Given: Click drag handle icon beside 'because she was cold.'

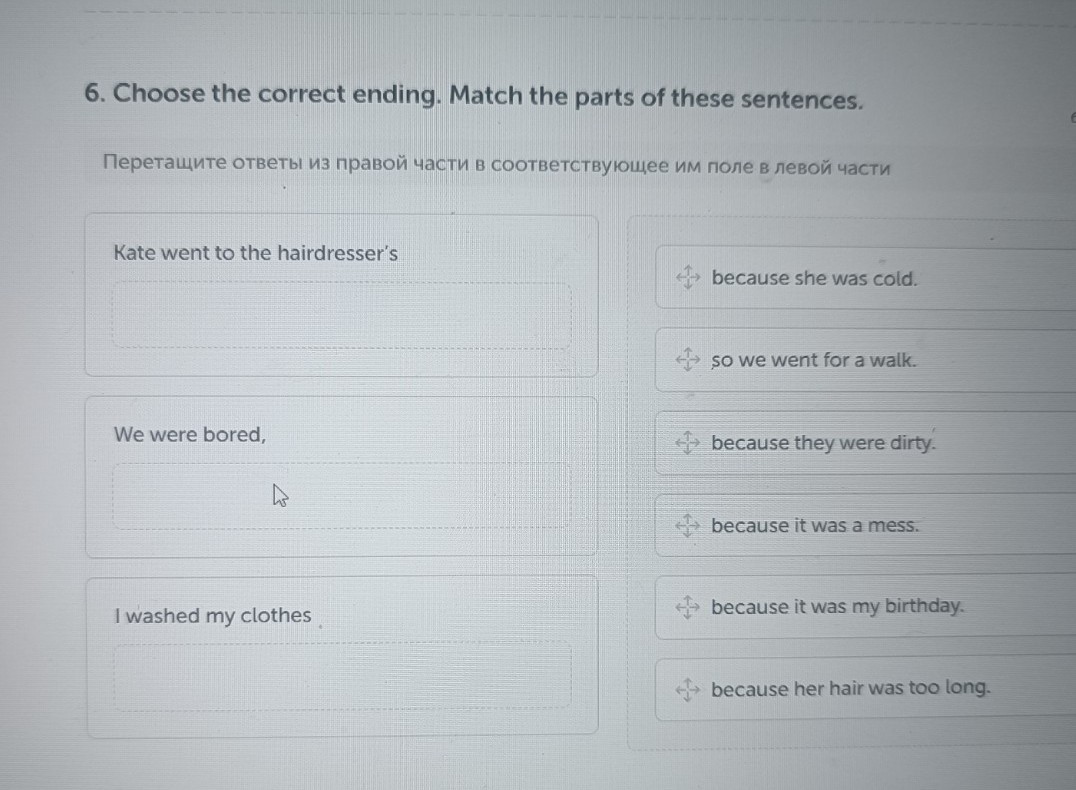Looking at the screenshot, I should (687, 277).
